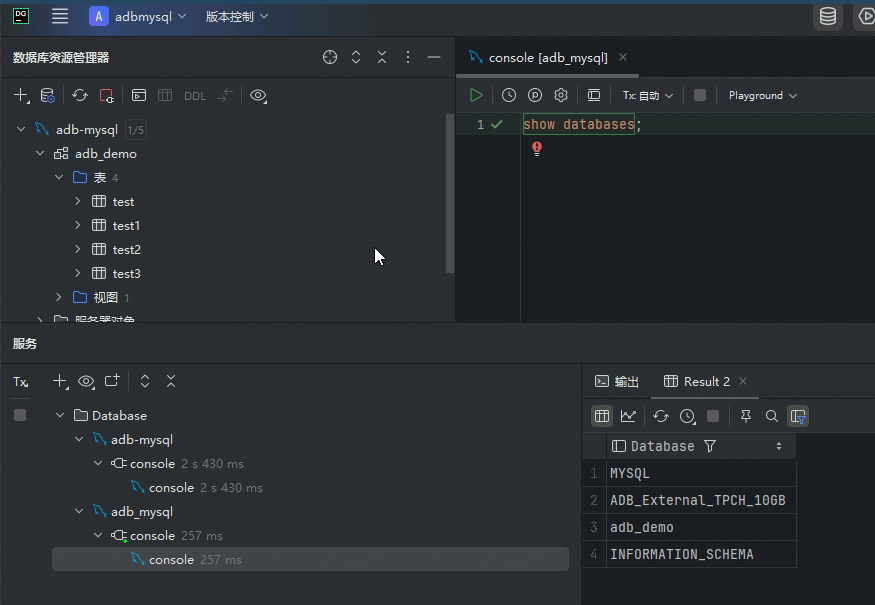The height and width of the screenshot is (605, 875).
Task: Click the DDL toolbar button
Action: 195,96
